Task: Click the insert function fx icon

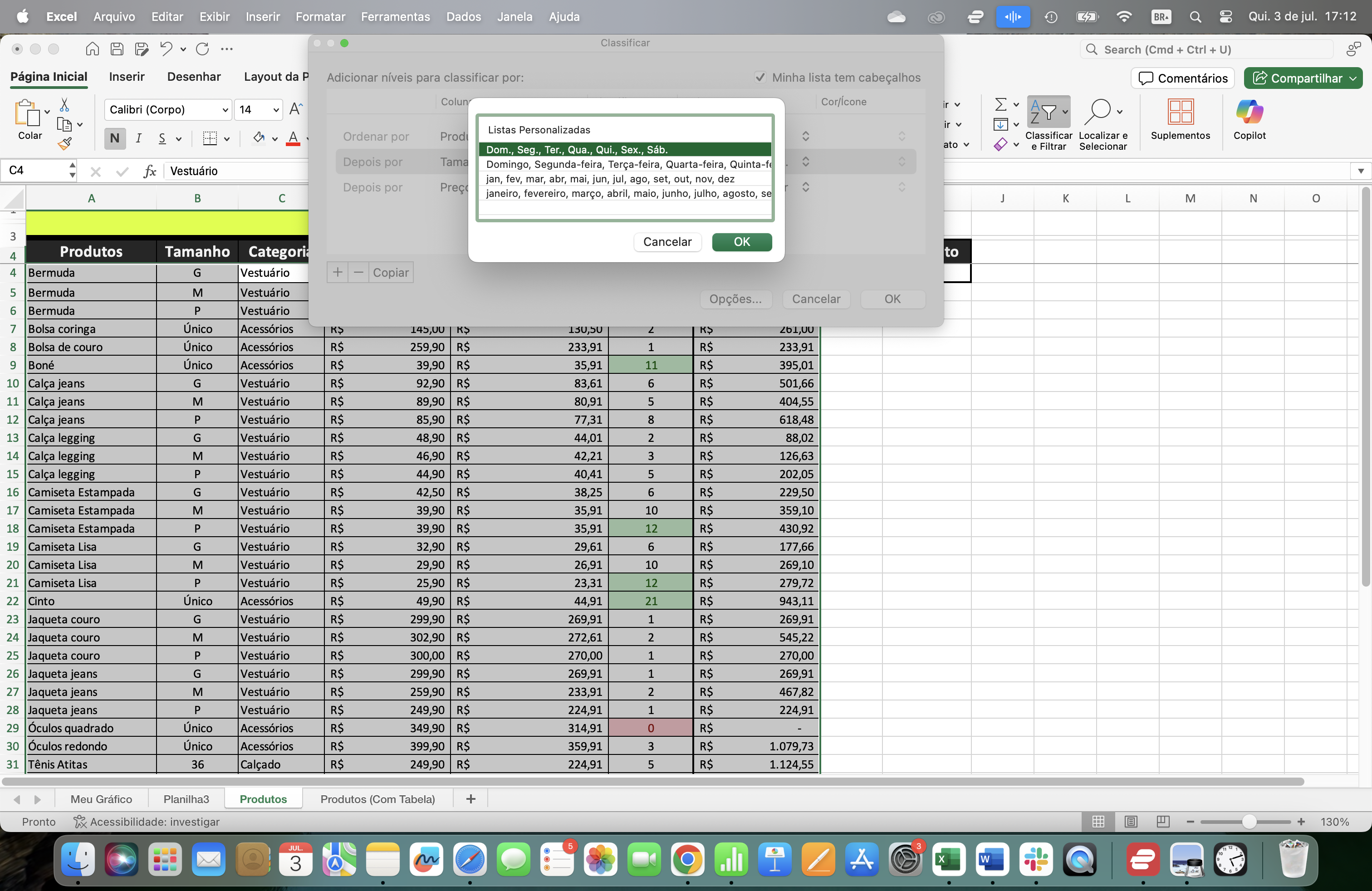Action: [x=150, y=171]
